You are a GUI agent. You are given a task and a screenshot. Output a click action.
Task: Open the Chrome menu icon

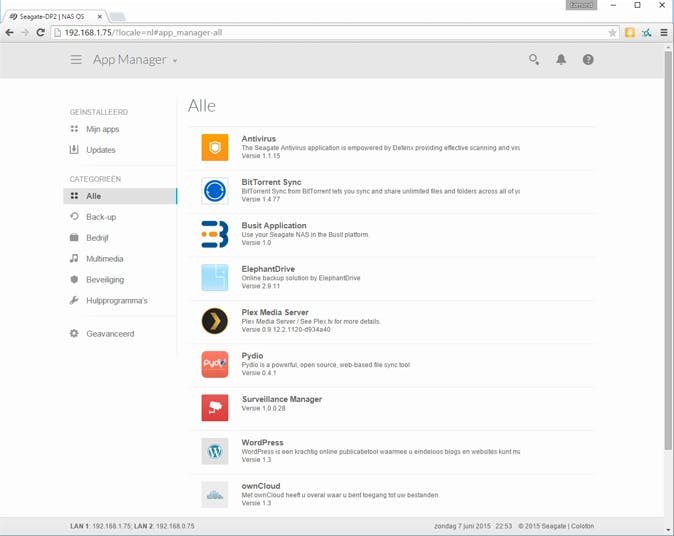(x=664, y=33)
